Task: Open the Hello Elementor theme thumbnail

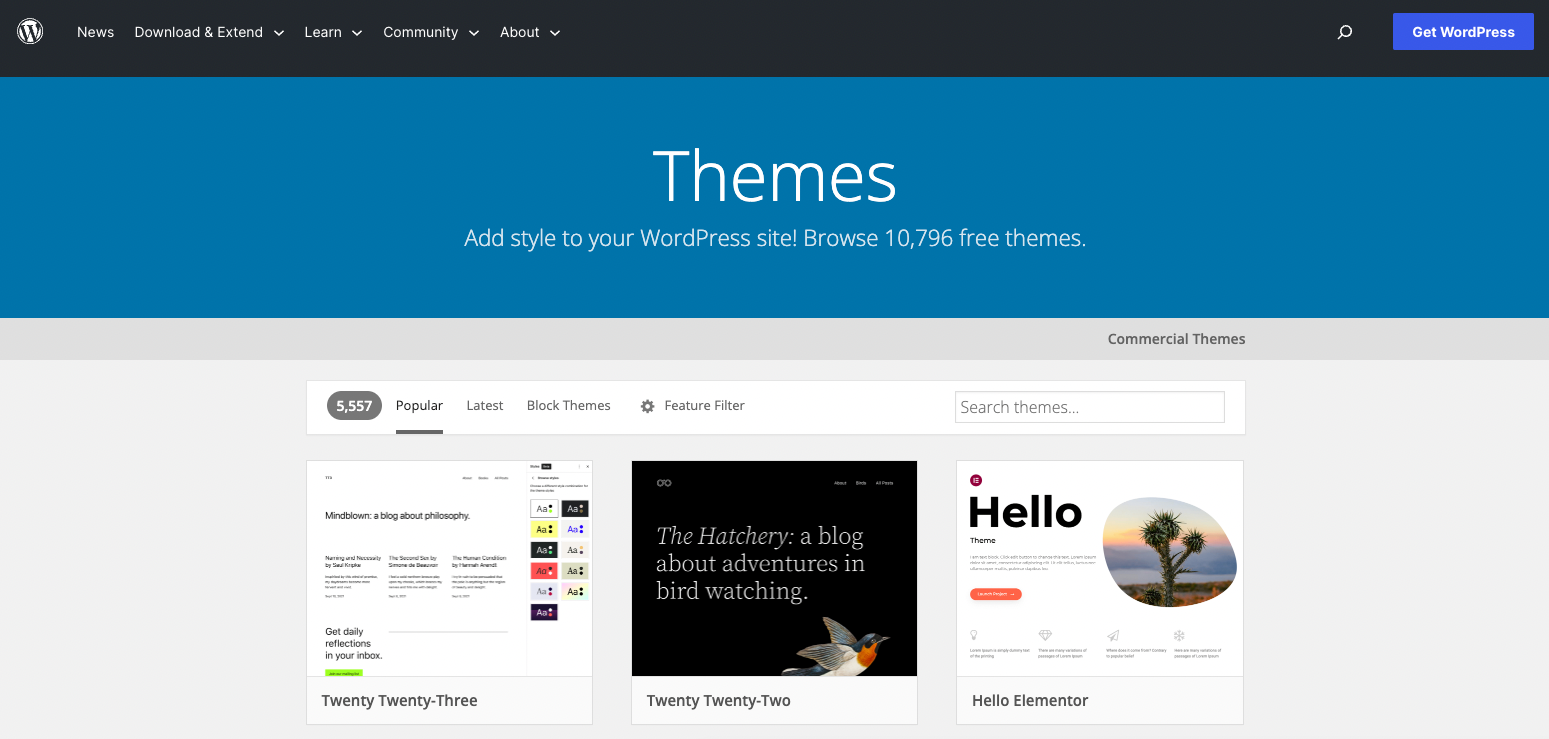Action: 1100,568
